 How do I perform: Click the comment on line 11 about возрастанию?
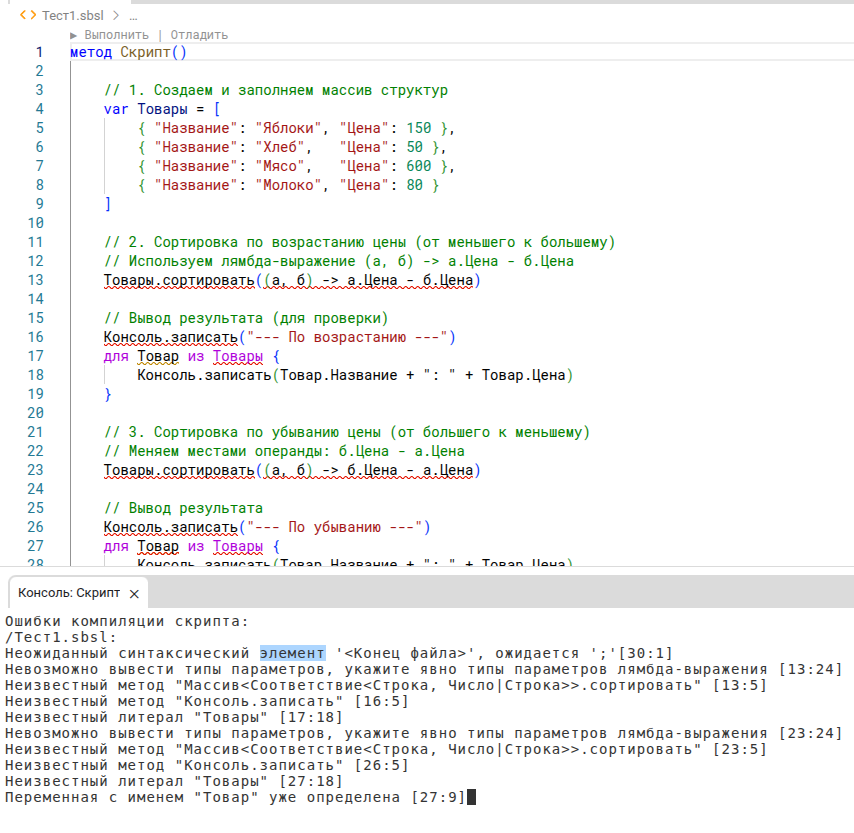[x=359, y=242]
